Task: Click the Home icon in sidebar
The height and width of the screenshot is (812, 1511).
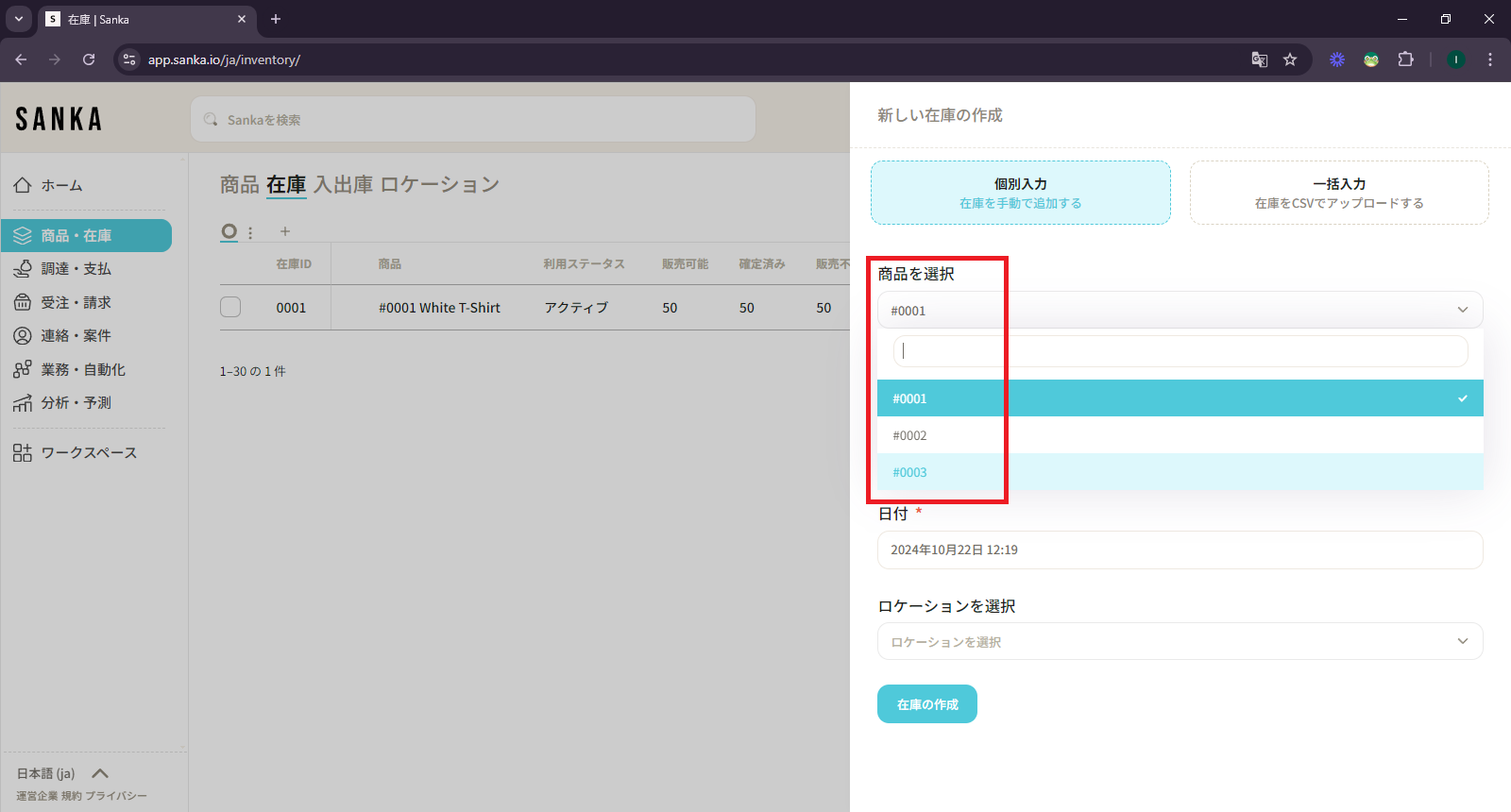Action: 23,185
